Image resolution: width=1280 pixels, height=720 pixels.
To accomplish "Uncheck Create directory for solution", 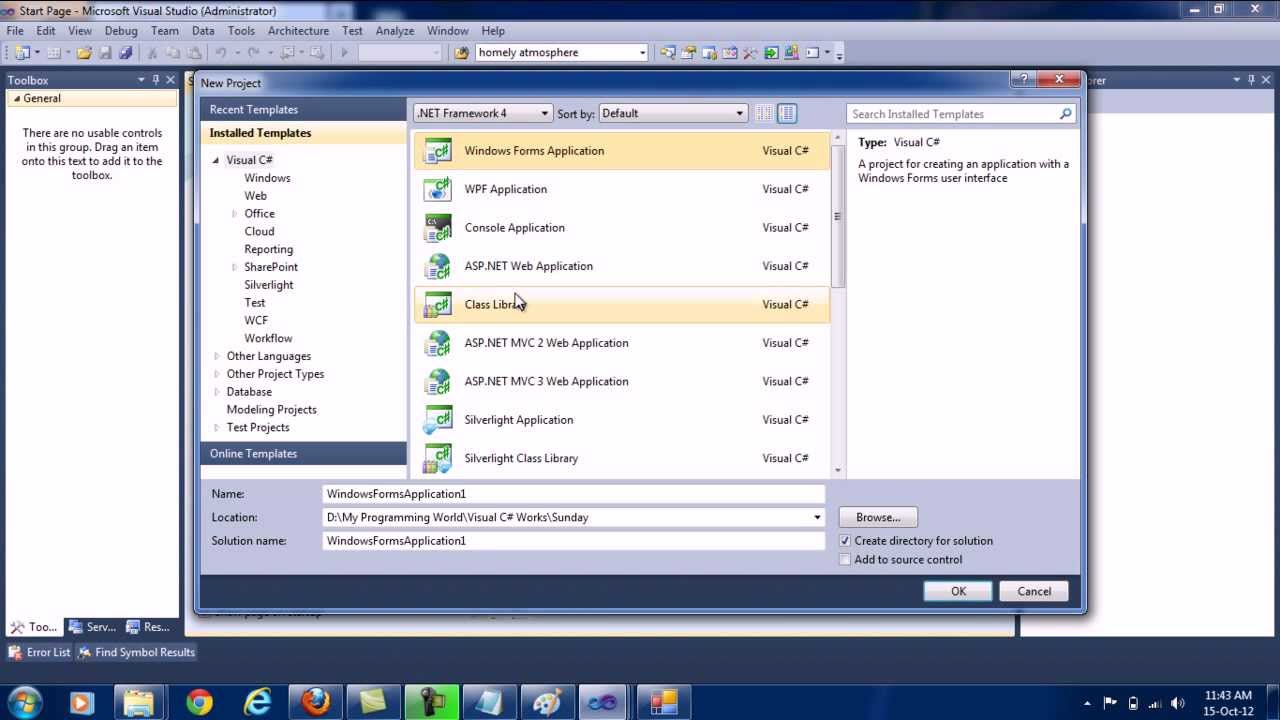I will tap(845, 541).
